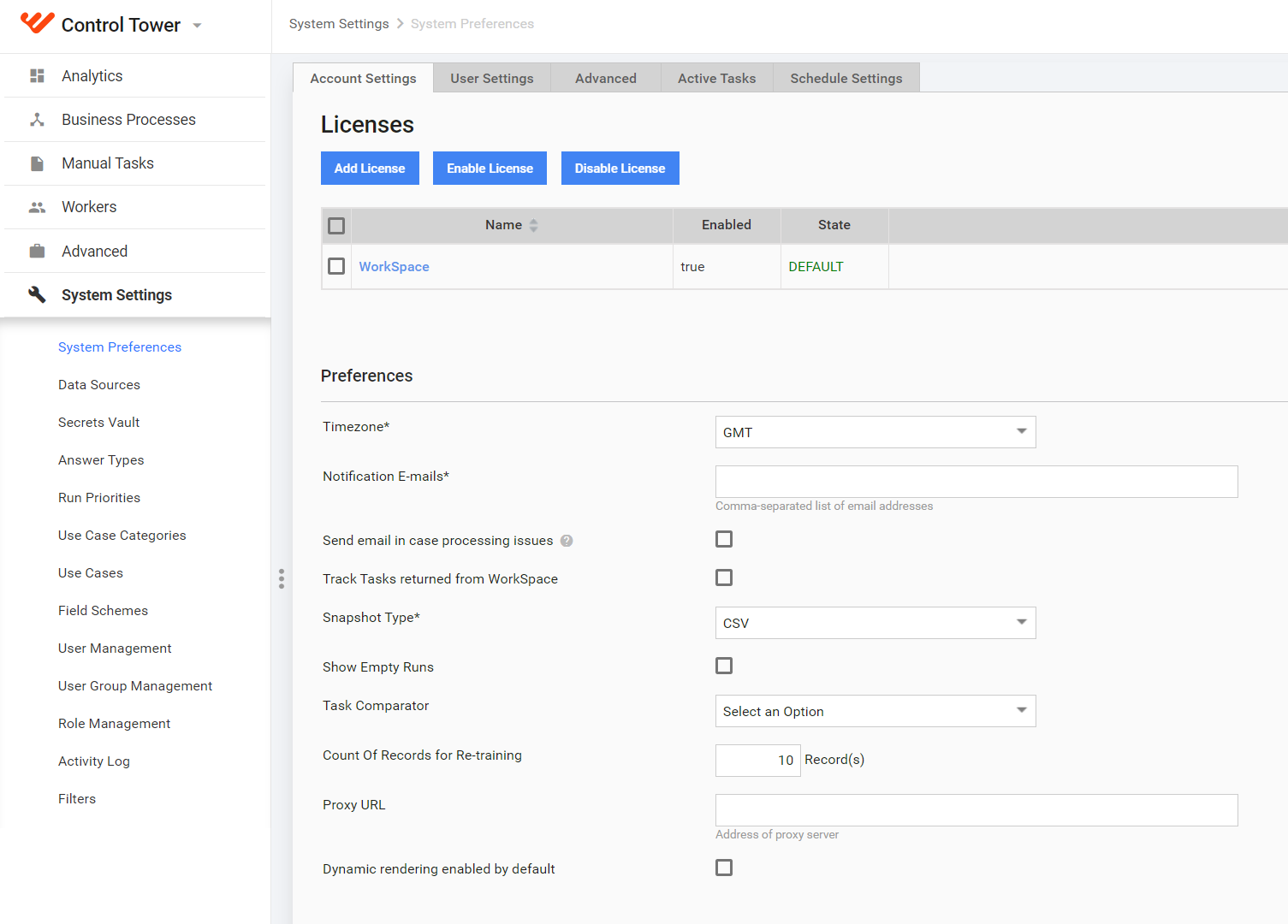Toggle the select-all licenses checkbox
Screen dimensions: 1288x924
(x=336, y=226)
